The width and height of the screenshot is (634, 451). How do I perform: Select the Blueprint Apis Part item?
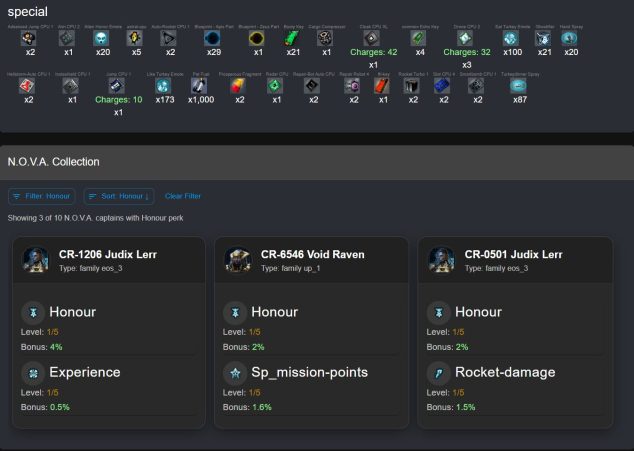(212, 37)
